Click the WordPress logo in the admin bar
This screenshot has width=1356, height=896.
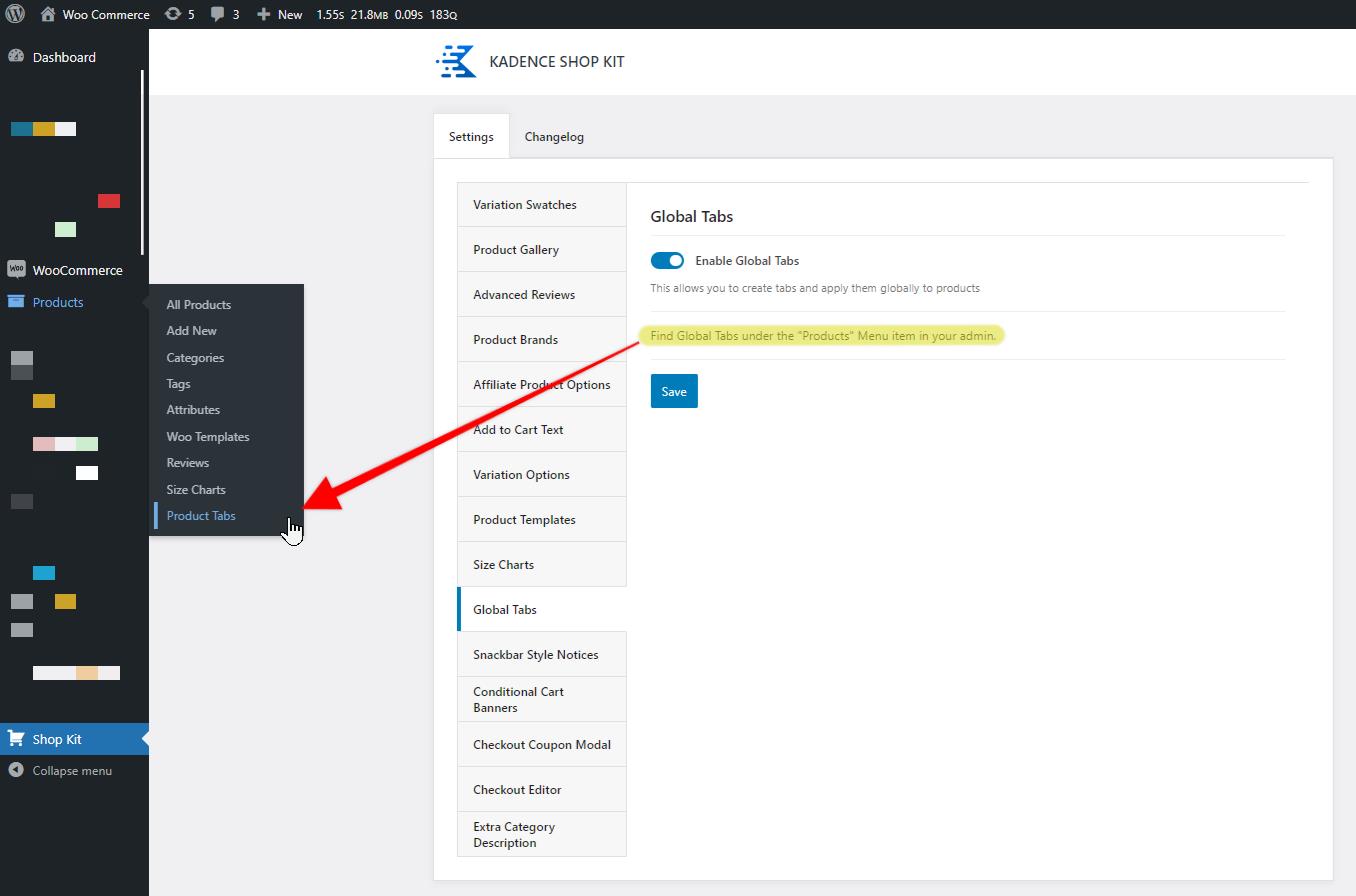click(14, 14)
